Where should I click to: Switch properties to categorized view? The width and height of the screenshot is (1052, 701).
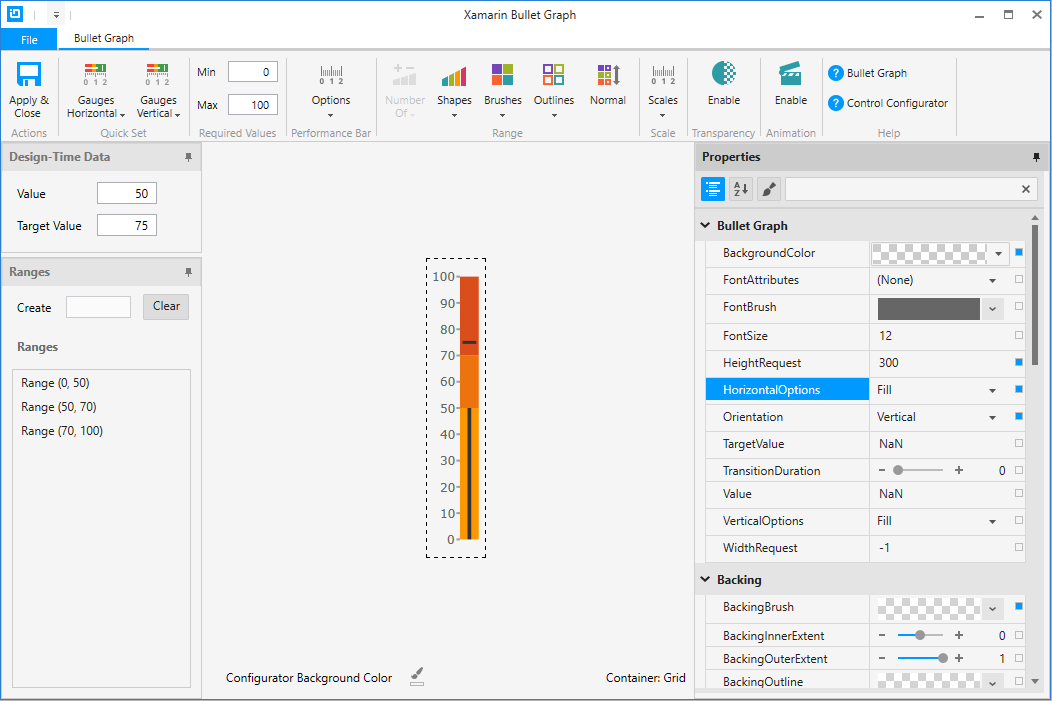tap(713, 189)
